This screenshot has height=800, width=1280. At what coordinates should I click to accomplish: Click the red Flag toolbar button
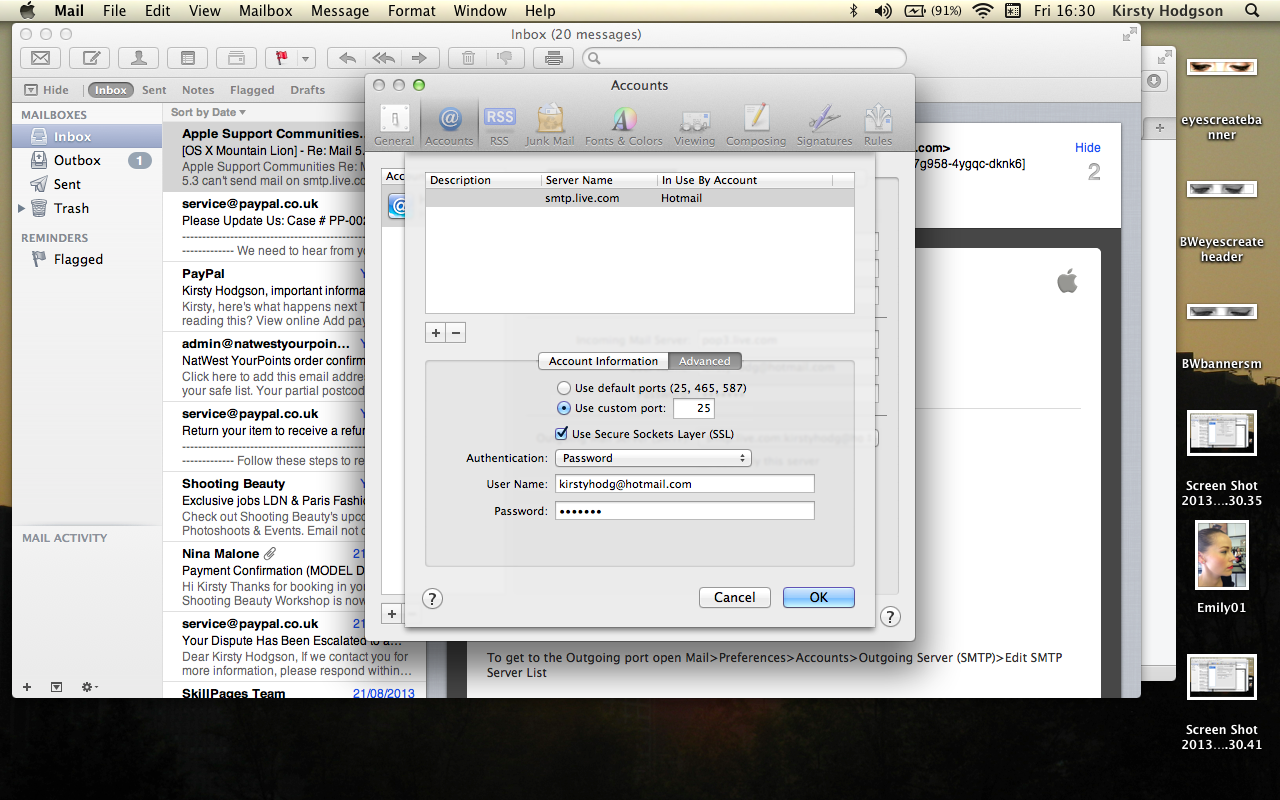pos(280,58)
